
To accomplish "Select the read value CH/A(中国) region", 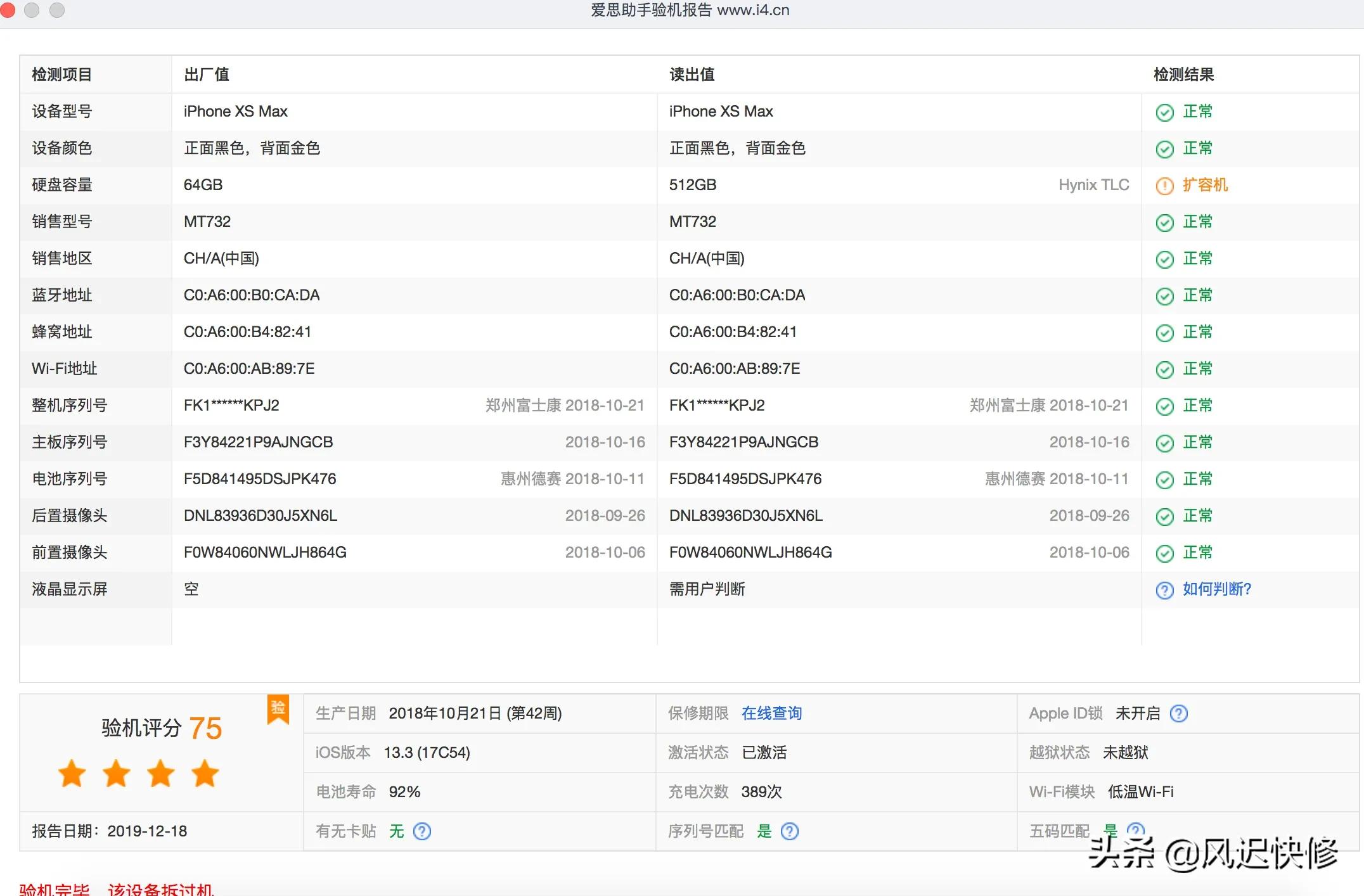I will [x=707, y=259].
